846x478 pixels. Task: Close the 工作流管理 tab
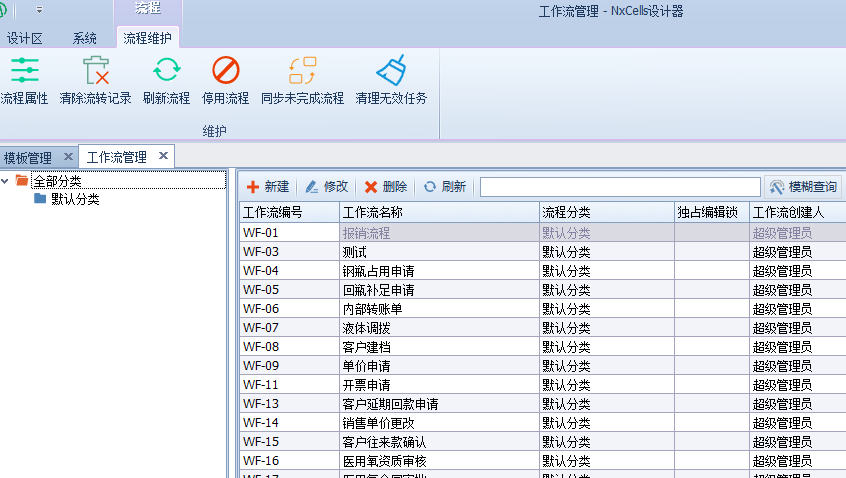click(163, 156)
